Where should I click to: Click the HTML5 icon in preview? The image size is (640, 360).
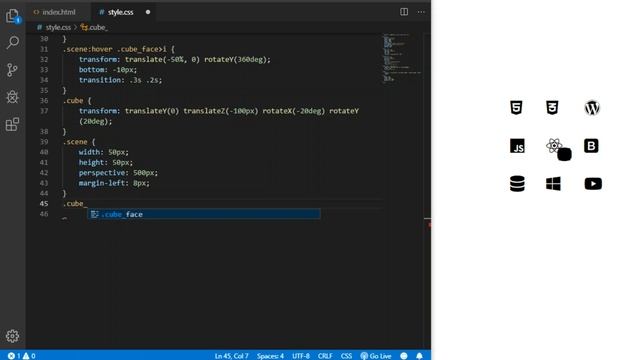516,108
